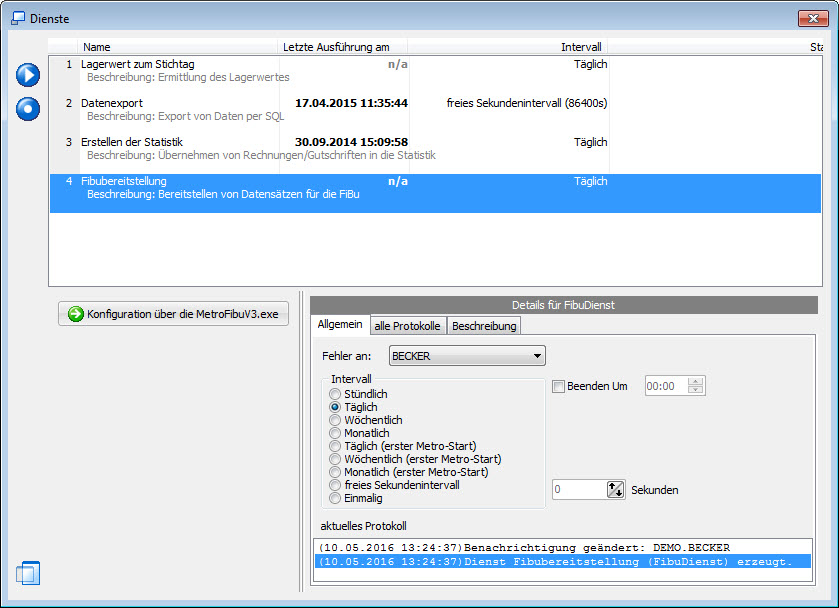Select the Wöchentlich interval option
The width and height of the screenshot is (839, 608).
point(335,421)
